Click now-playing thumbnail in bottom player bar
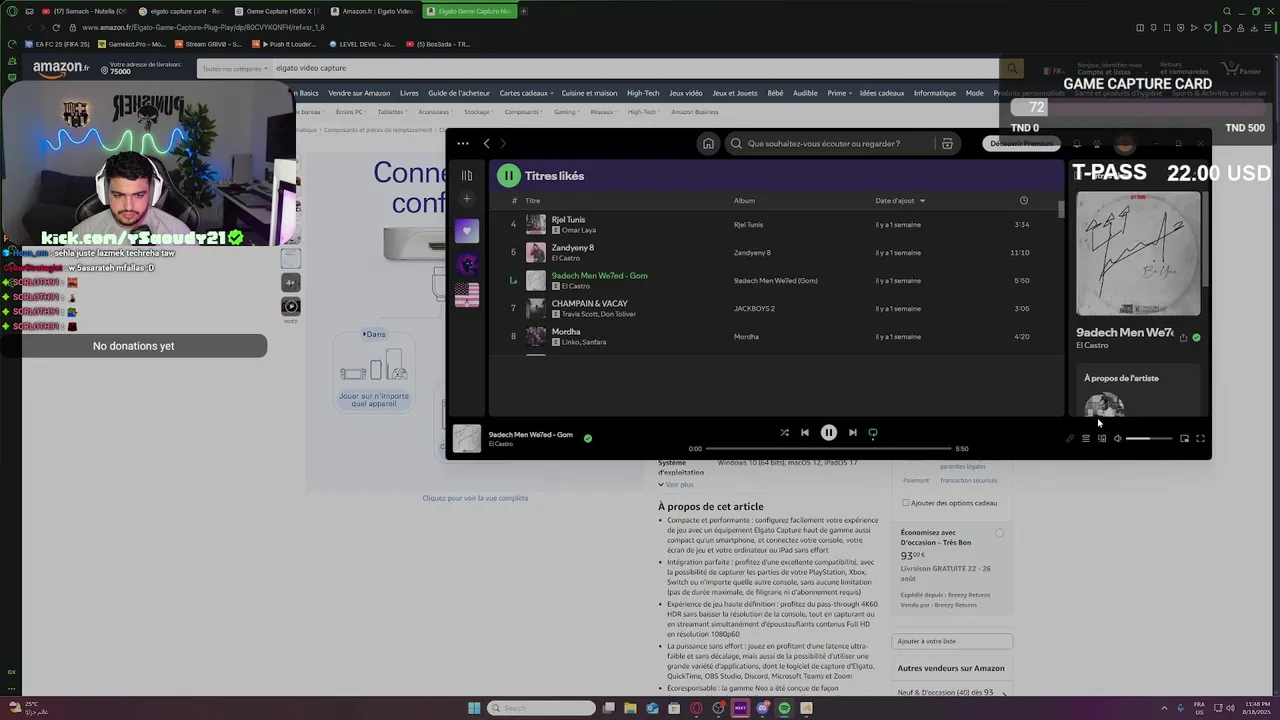The image size is (1280, 720). [466, 438]
